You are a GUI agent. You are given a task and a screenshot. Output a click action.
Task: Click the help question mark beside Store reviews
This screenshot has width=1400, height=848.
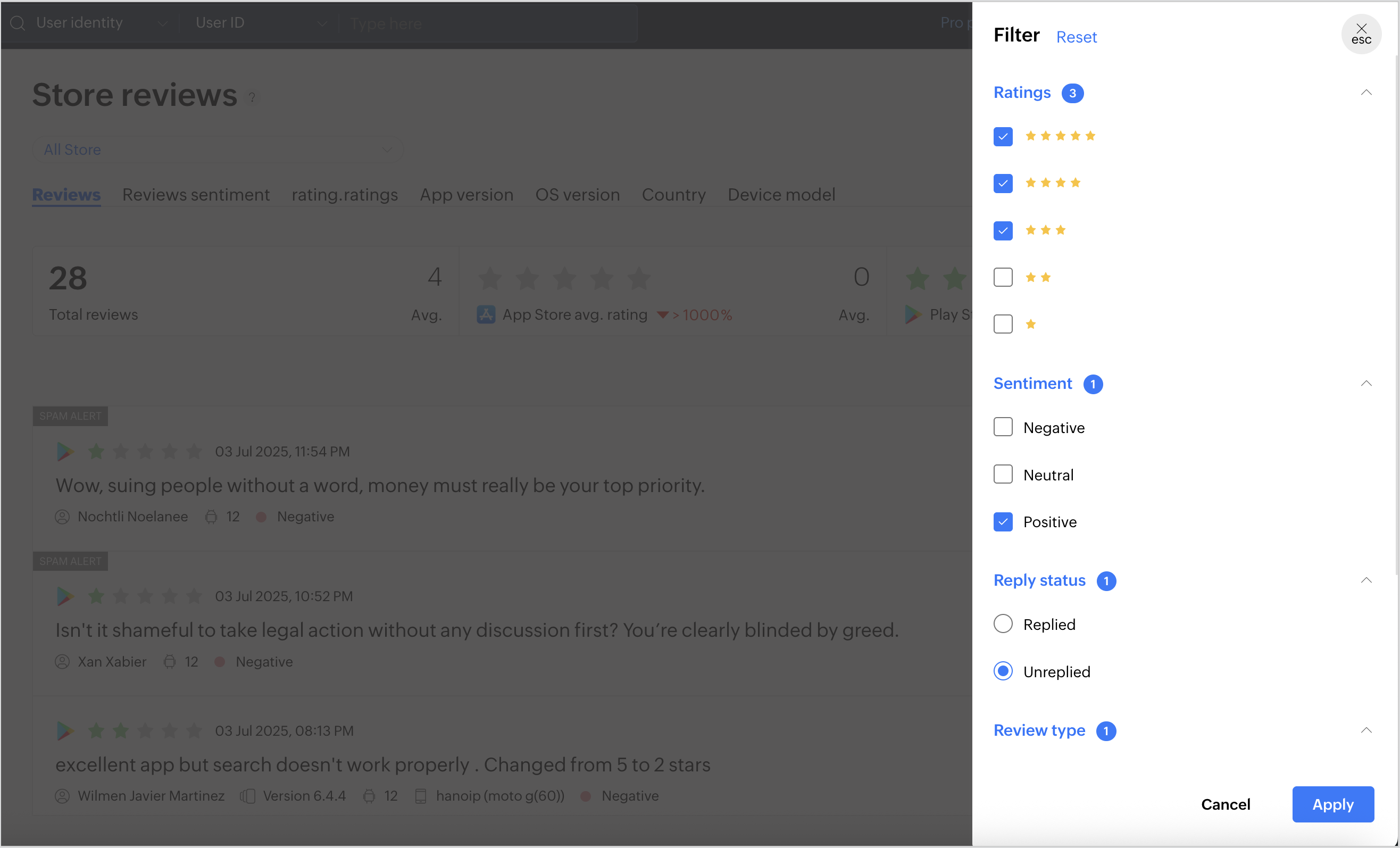point(252,98)
